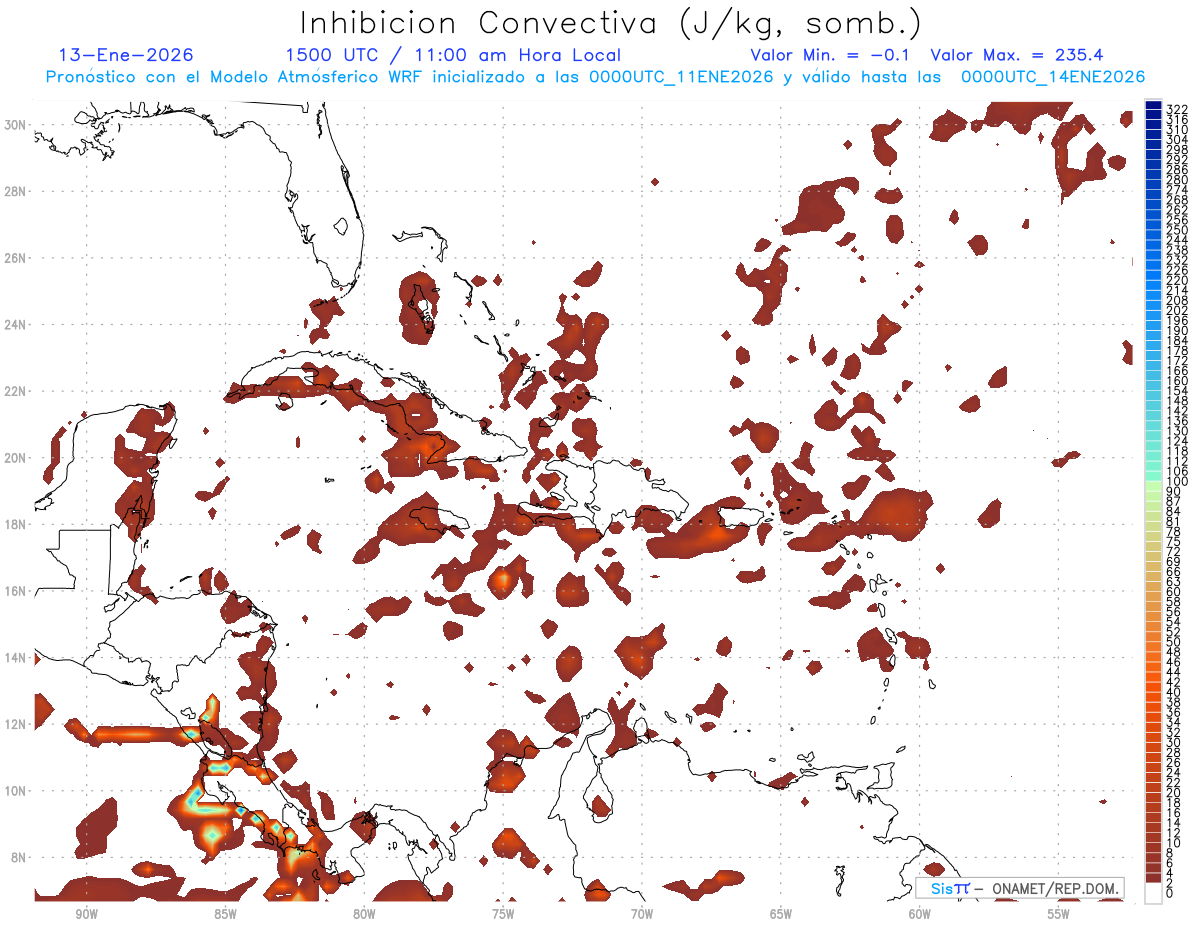Click the 24N latitude axis label
This screenshot has height=927, width=1200.
pos(15,324)
